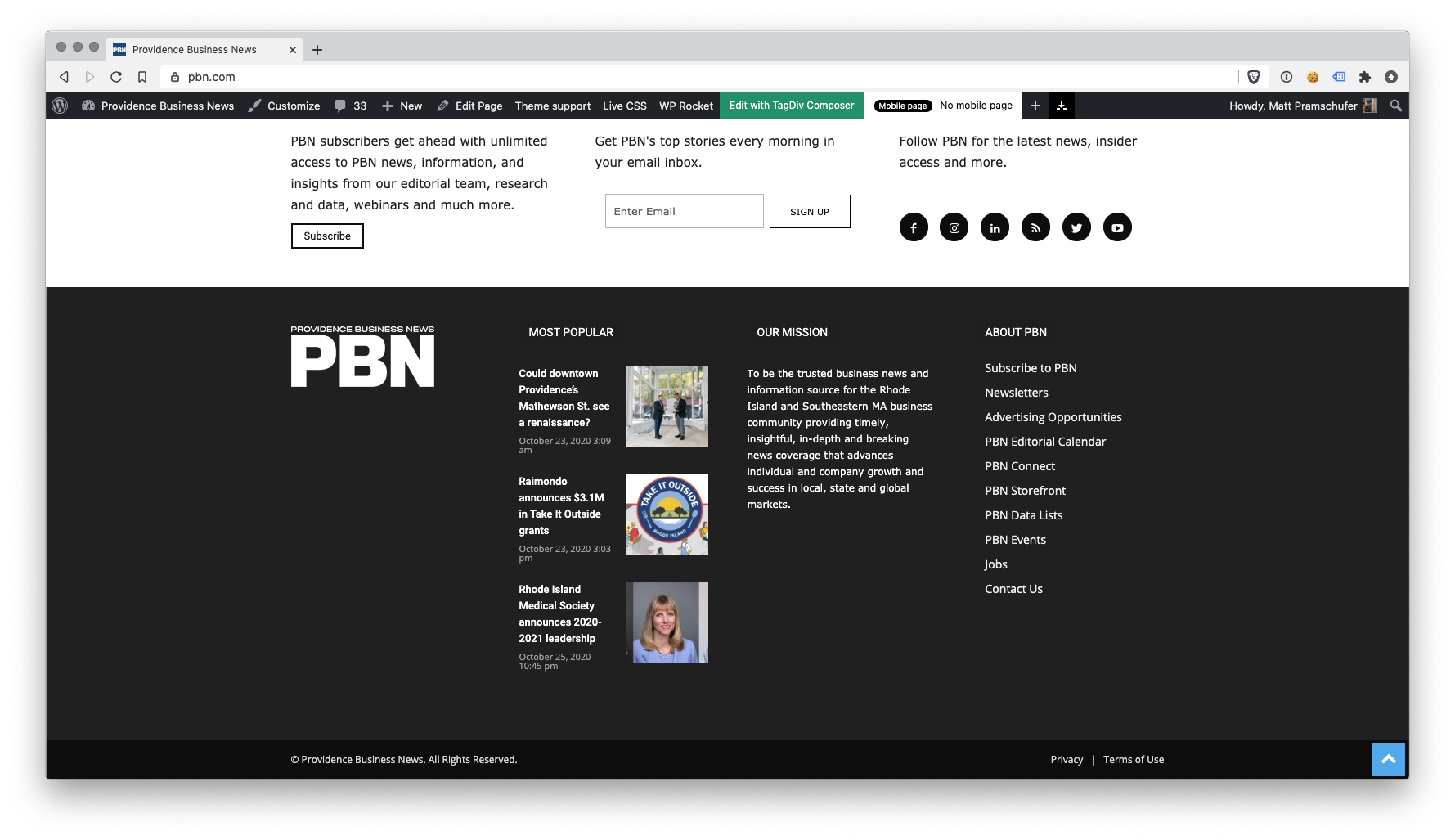The height and width of the screenshot is (840, 1455).
Task: Bookmark this page
Action: pyautogui.click(x=142, y=77)
